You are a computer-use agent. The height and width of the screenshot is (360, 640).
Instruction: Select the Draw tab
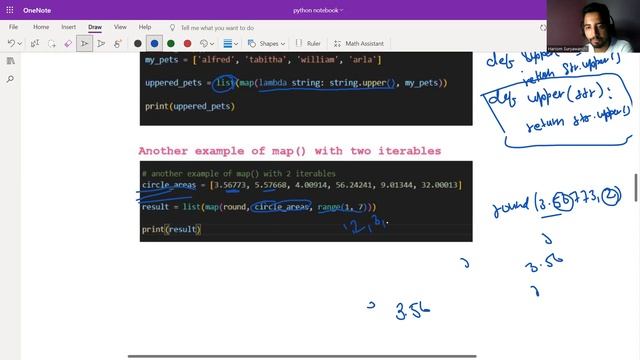coord(95,27)
